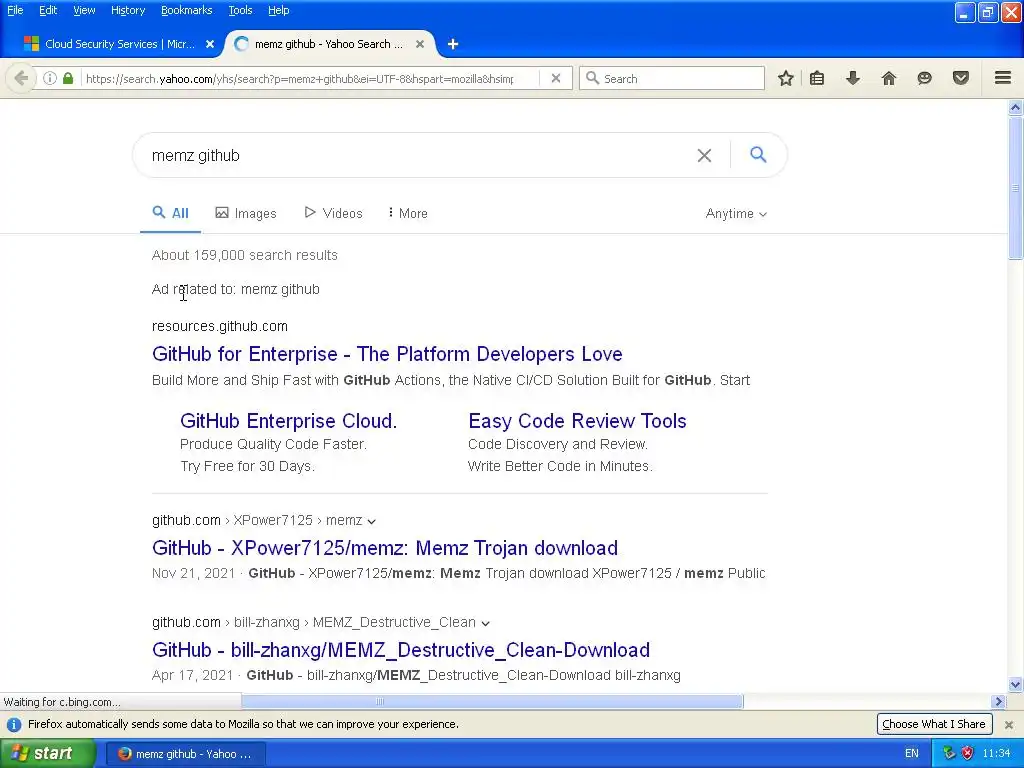Image resolution: width=1024 pixels, height=768 pixels.
Task: Click the 11:34 taskbar clock
Action: pyautogui.click(x=996, y=754)
